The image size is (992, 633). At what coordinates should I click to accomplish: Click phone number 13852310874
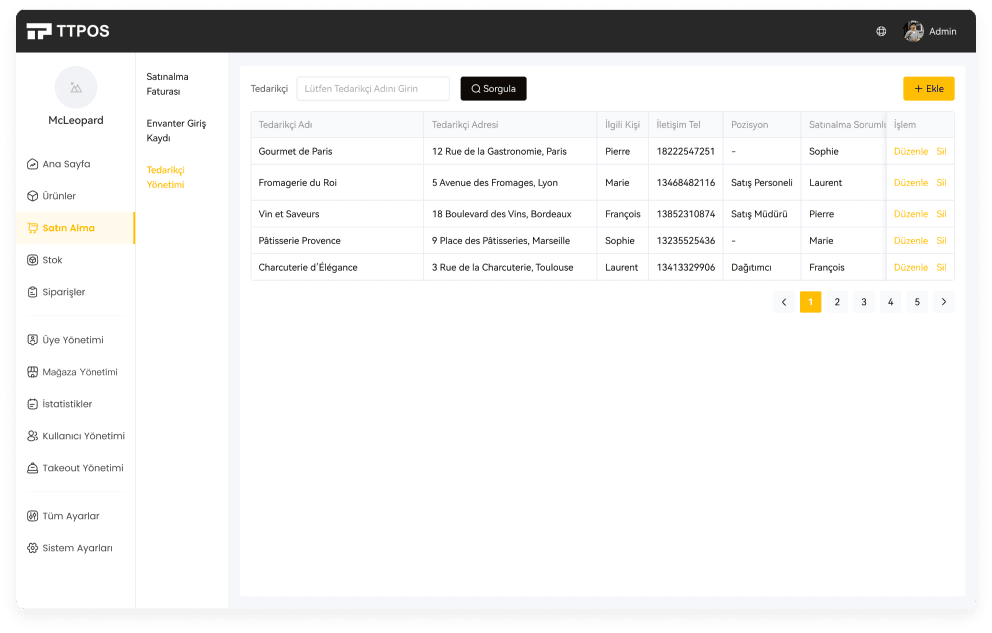(x=686, y=214)
